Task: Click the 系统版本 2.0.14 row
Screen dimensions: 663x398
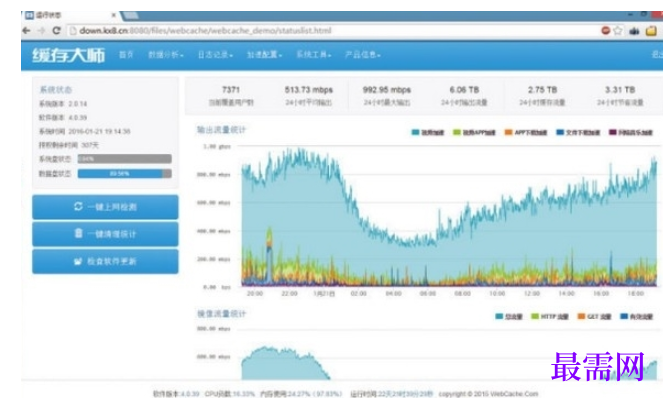Action: (x=63, y=104)
